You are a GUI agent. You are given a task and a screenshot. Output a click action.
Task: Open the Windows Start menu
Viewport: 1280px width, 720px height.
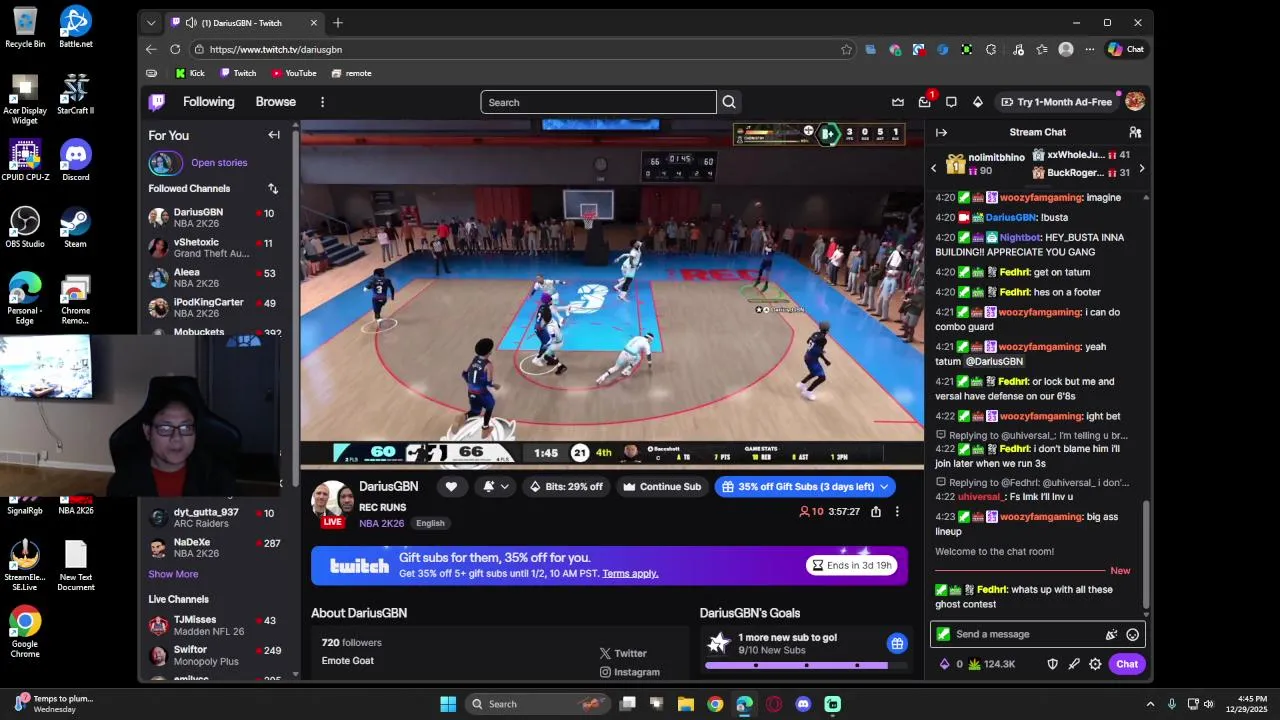[x=448, y=704]
